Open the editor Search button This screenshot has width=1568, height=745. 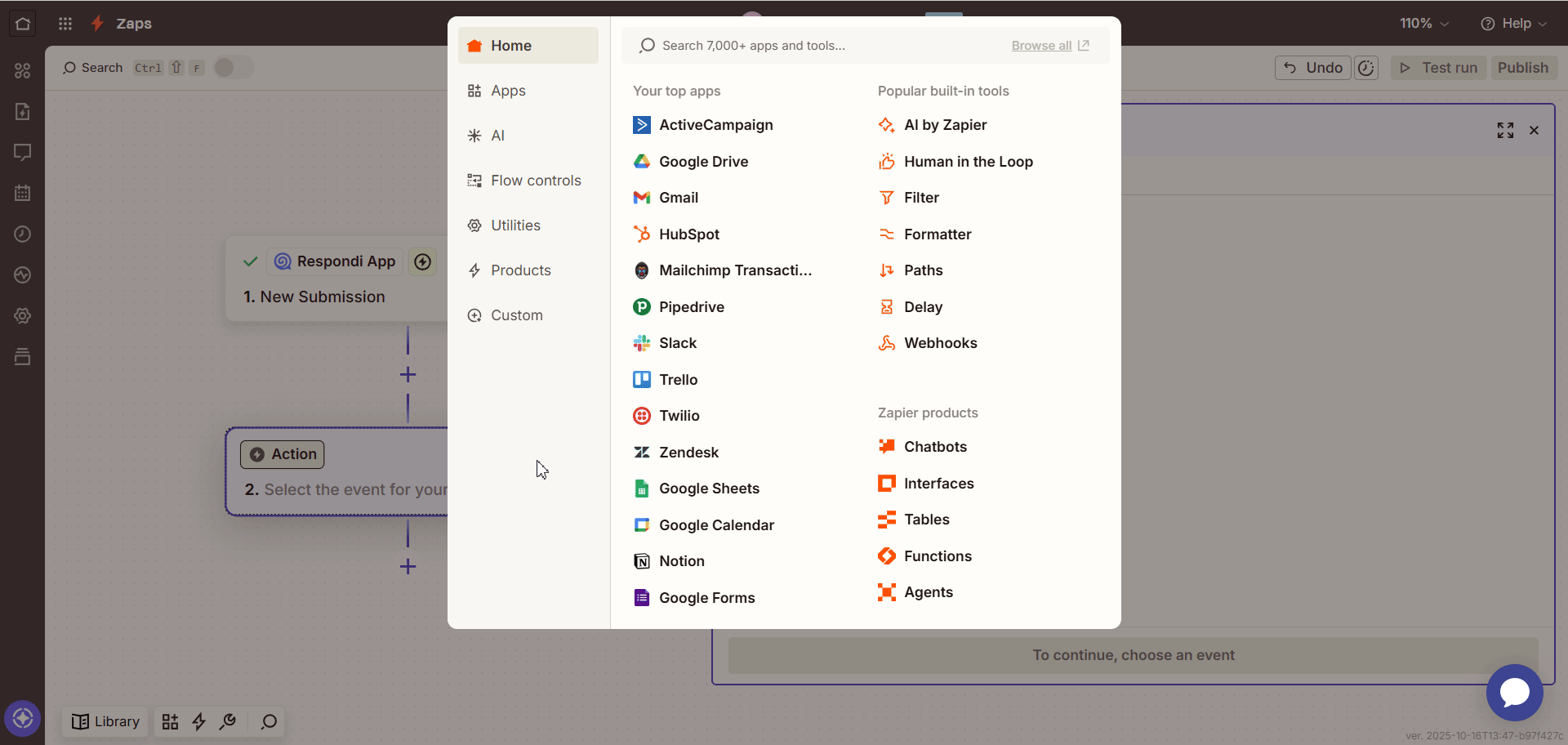tap(93, 68)
